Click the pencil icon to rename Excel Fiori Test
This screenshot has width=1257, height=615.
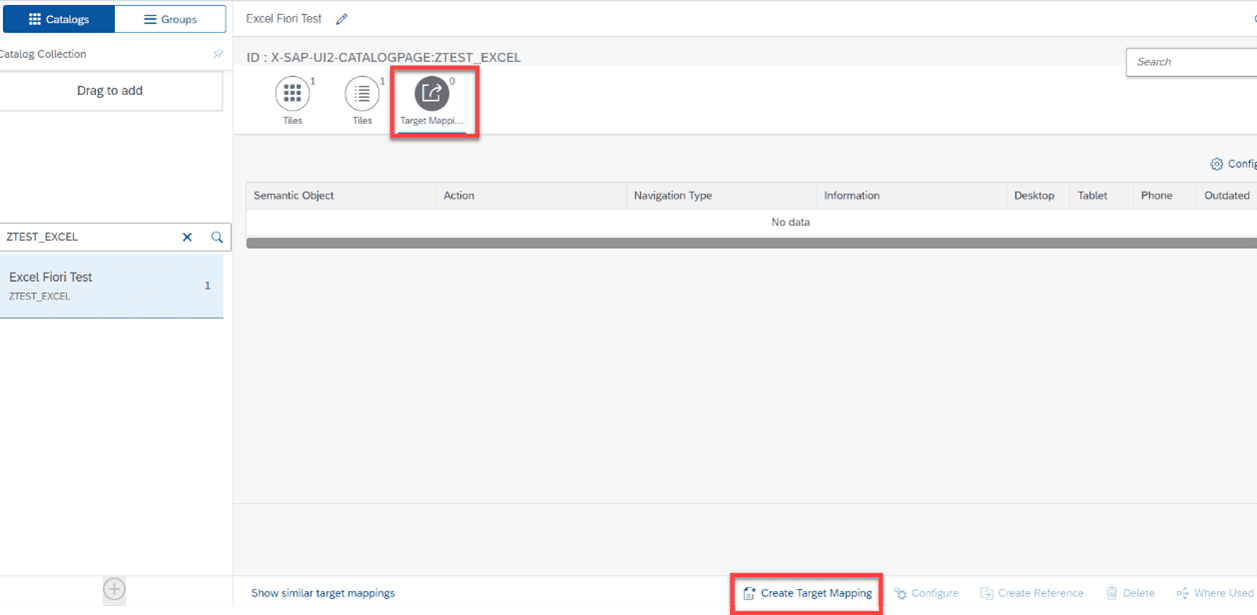click(338, 18)
